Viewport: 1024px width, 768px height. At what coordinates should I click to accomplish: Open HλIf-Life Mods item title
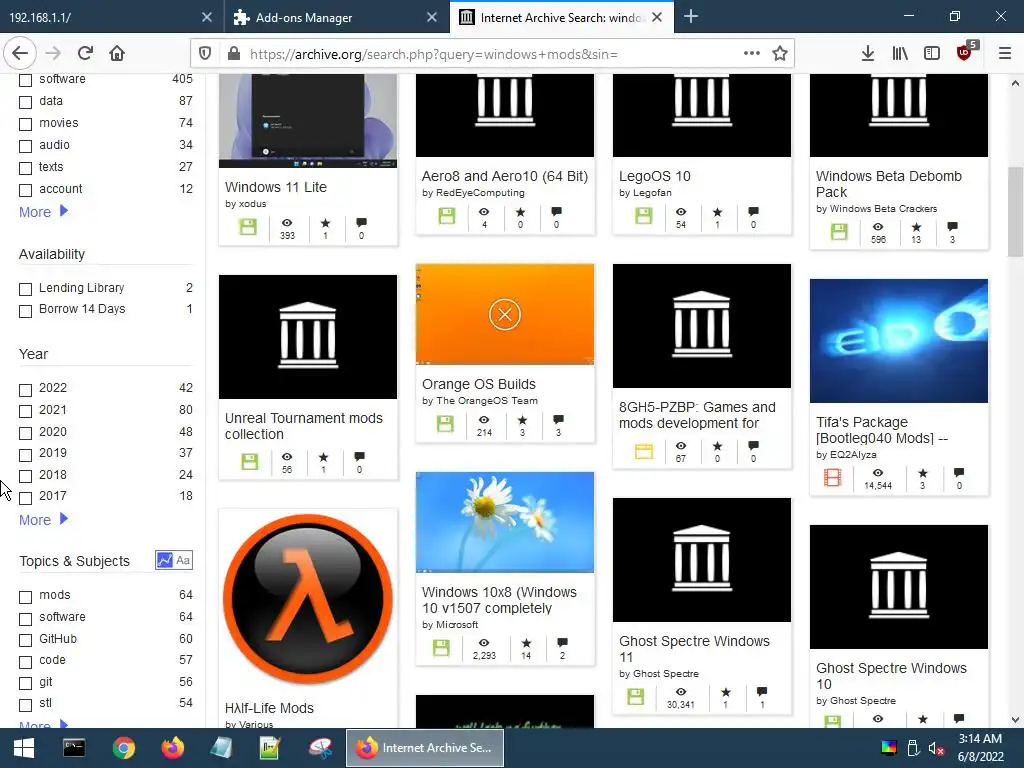pos(269,708)
